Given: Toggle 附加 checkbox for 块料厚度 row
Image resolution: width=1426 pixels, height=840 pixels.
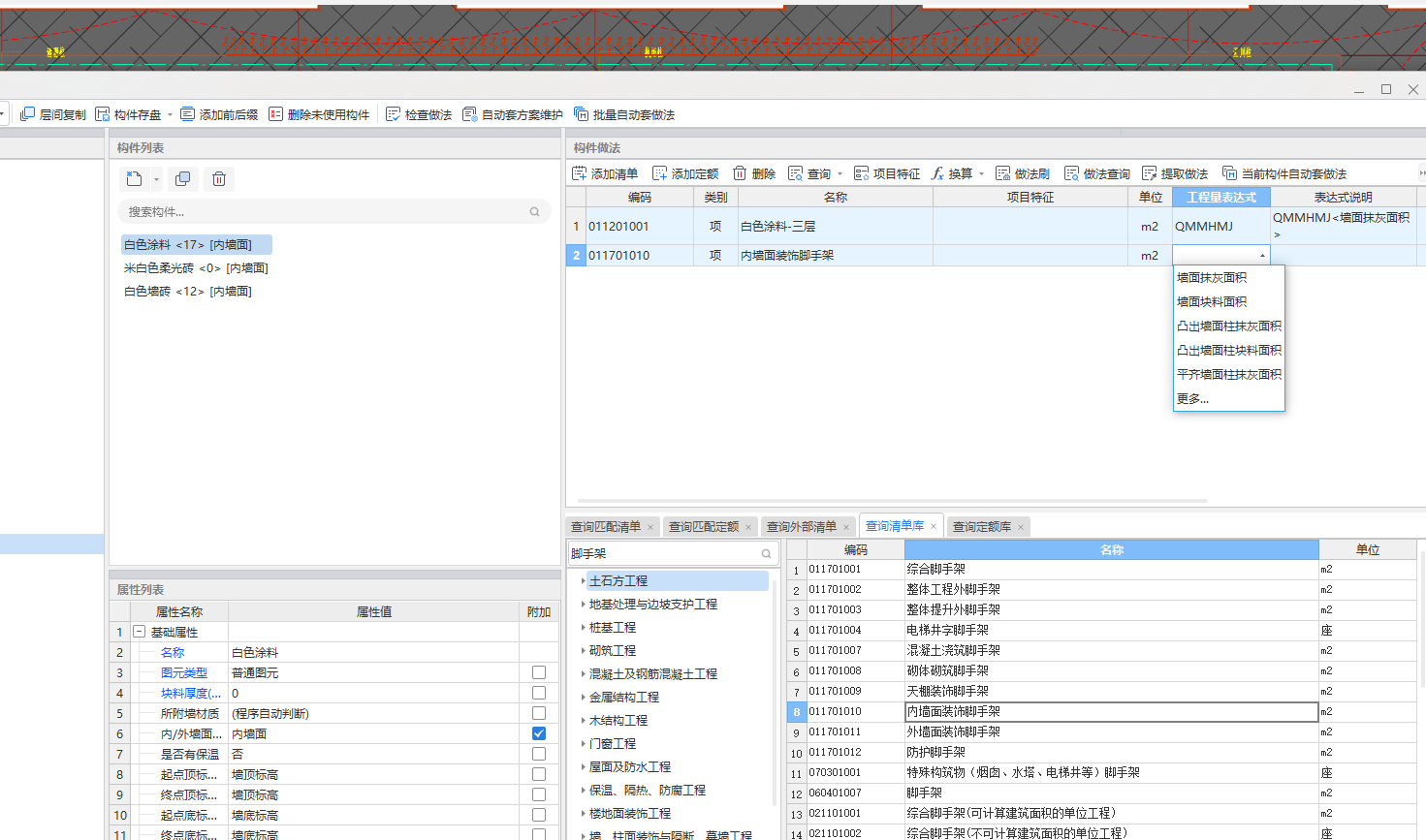Looking at the screenshot, I should point(539,693).
